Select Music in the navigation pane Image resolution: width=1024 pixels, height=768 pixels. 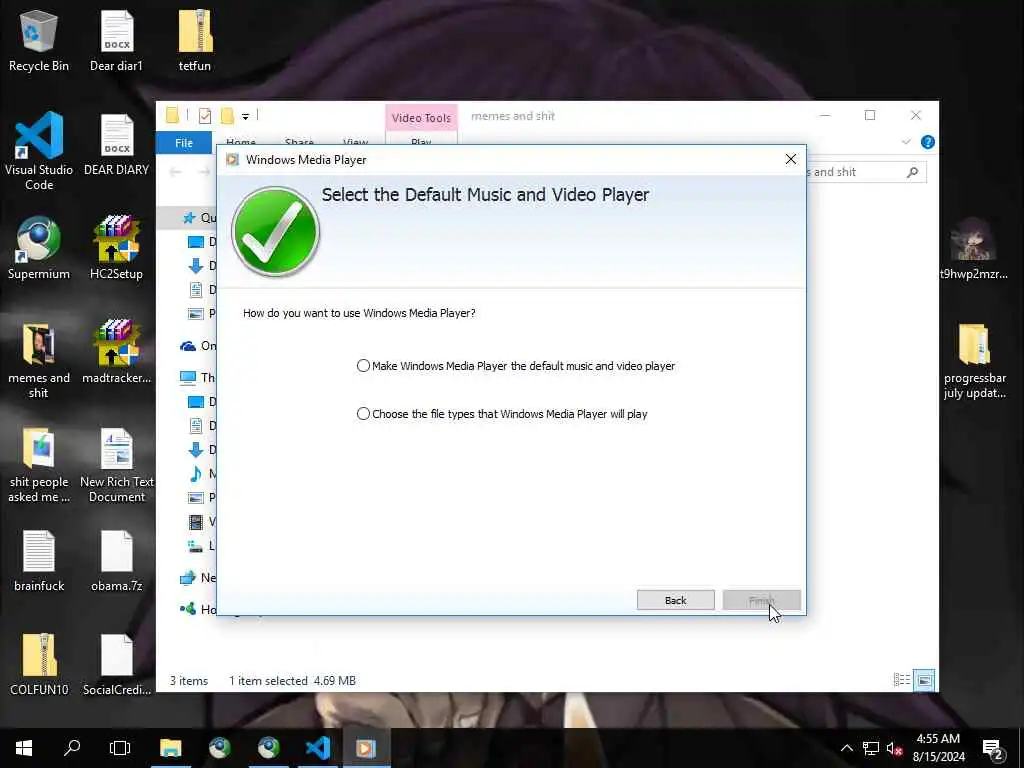tap(202, 473)
